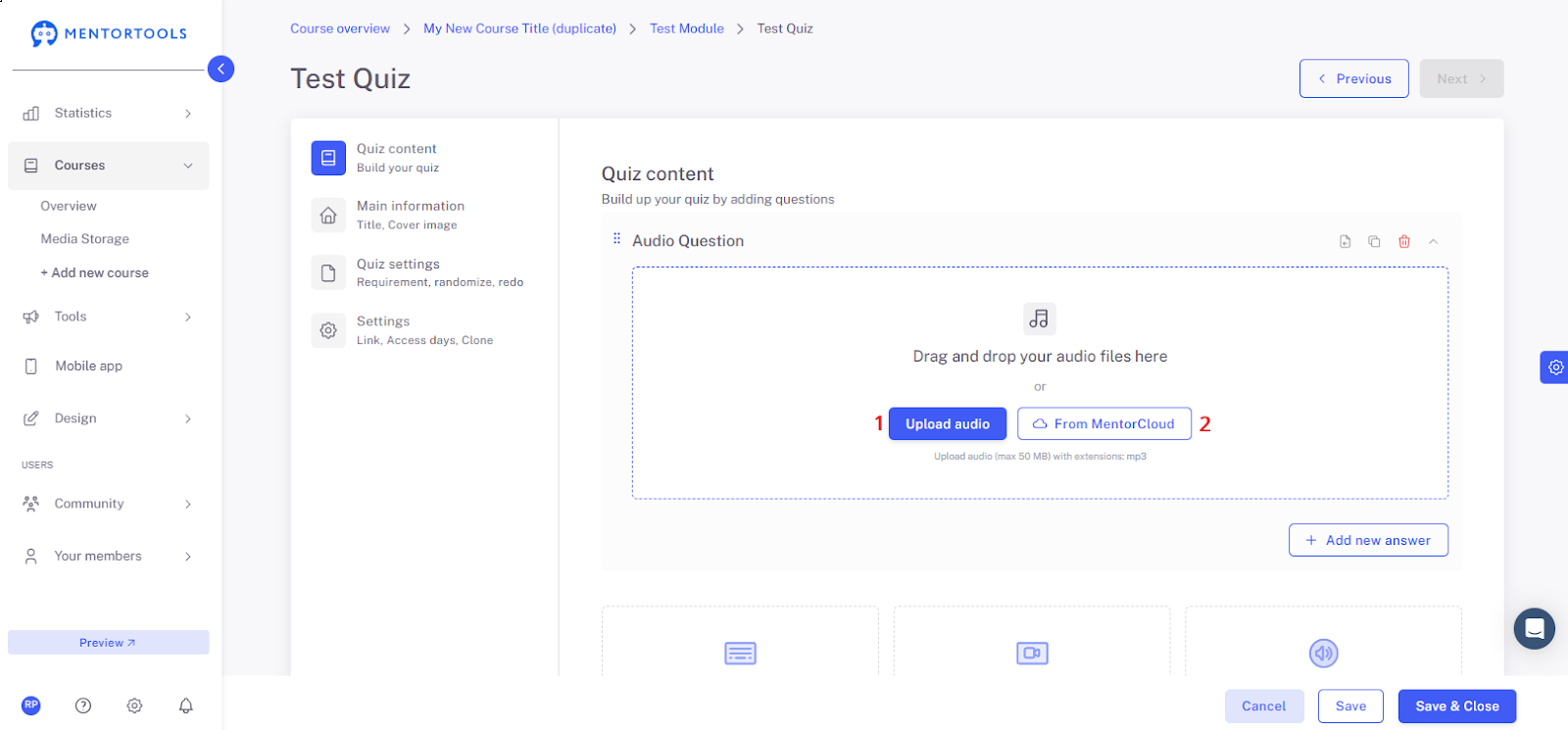This screenshot has height=730, width=1568.
Task: Open the chat support bubble
Action: point(1535,629)
